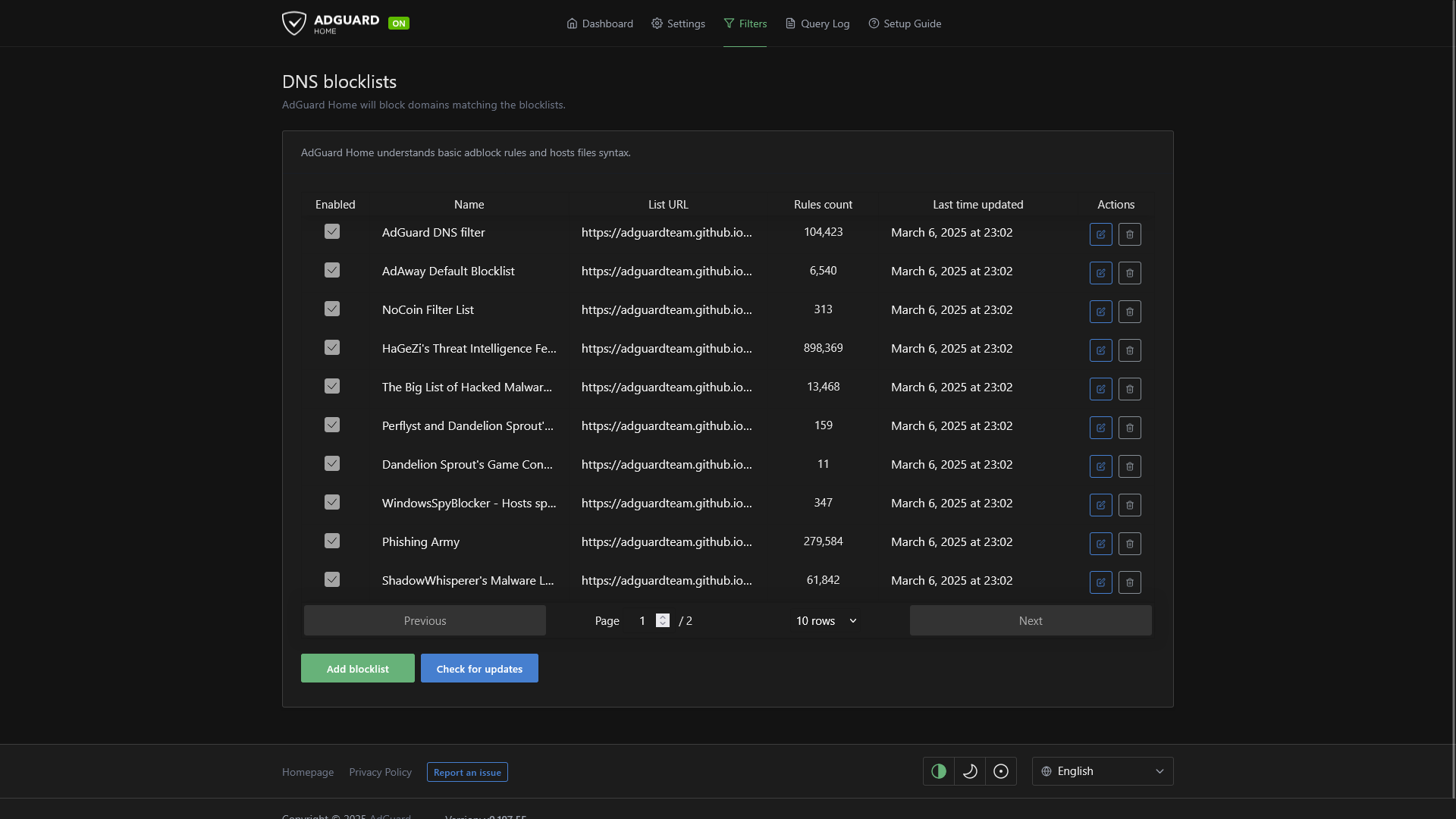Click the green ON status badge
The image size is (1456, 819).
click(399, 24)
